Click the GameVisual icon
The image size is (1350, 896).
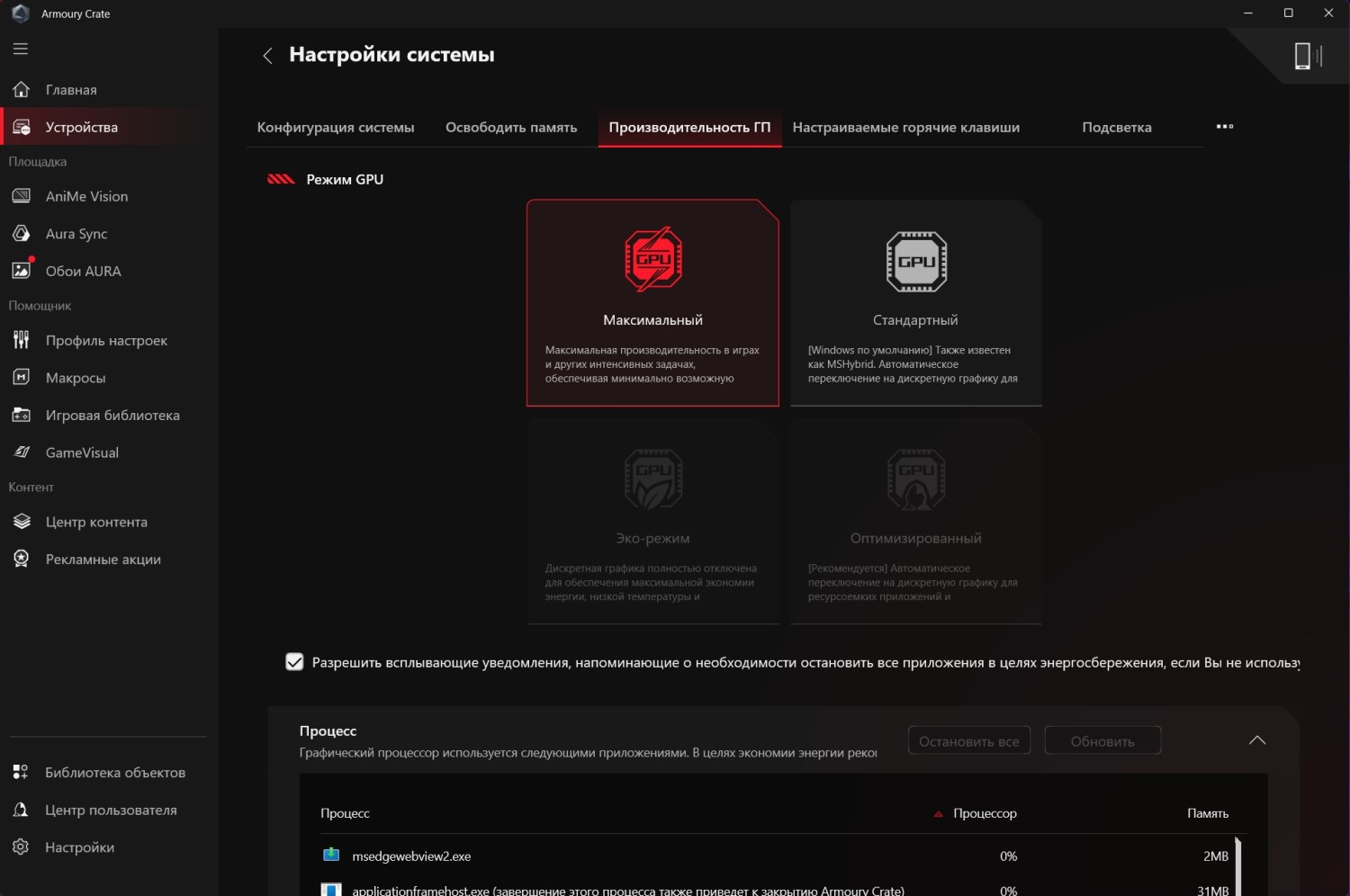click(22, 452)
